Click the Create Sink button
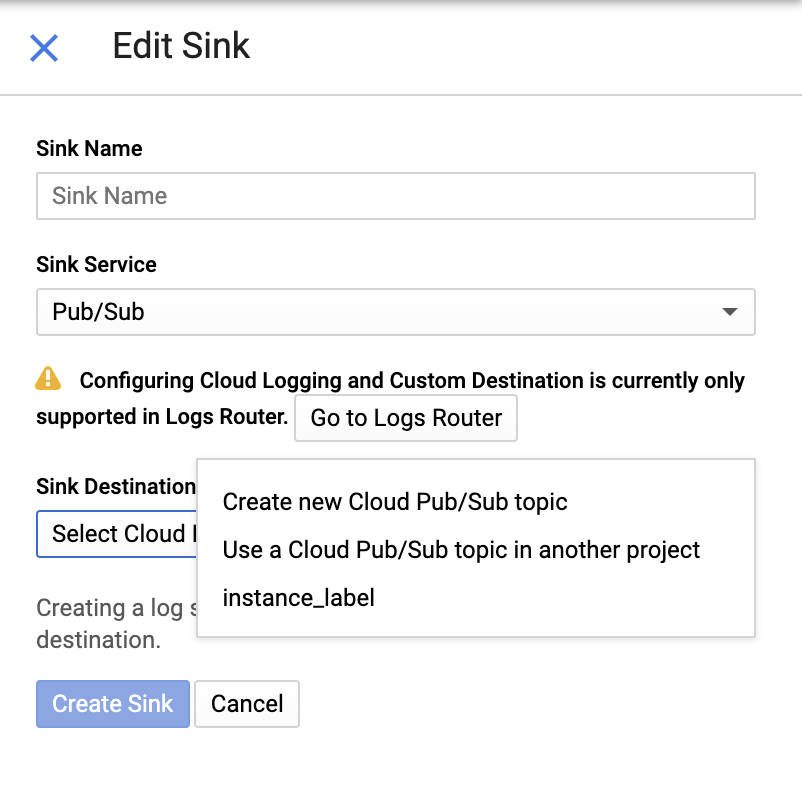 [x=112, y=704]
